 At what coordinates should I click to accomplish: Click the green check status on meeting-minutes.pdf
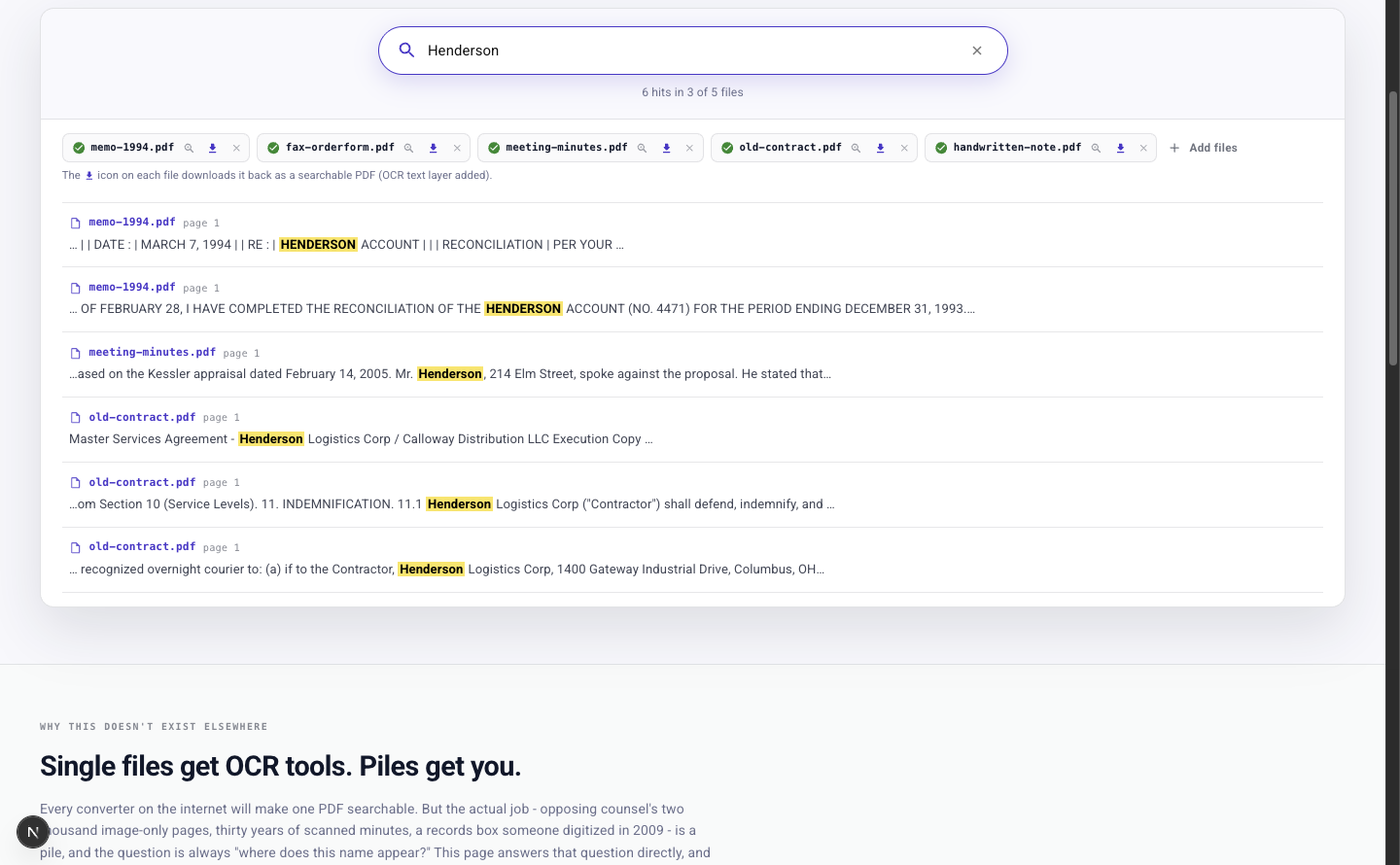(x=494, y=148)
